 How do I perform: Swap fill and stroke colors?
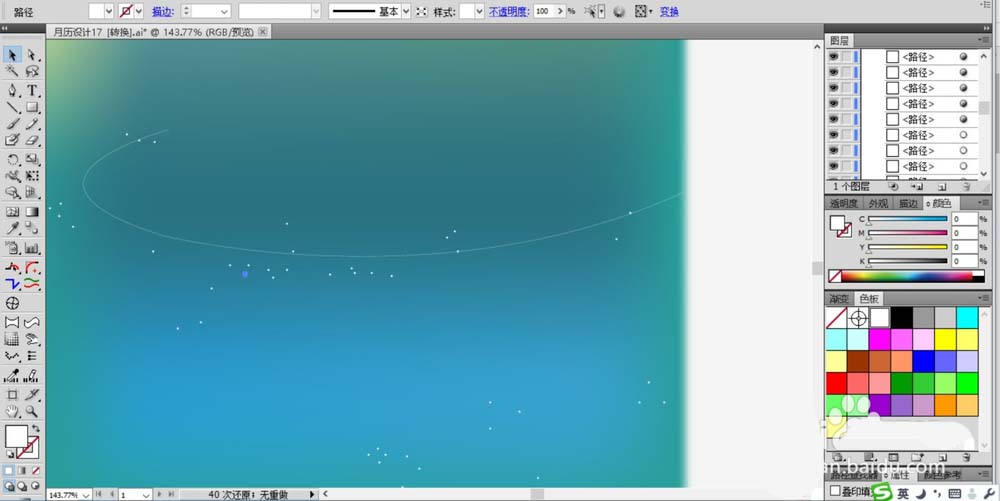[36, 429]
